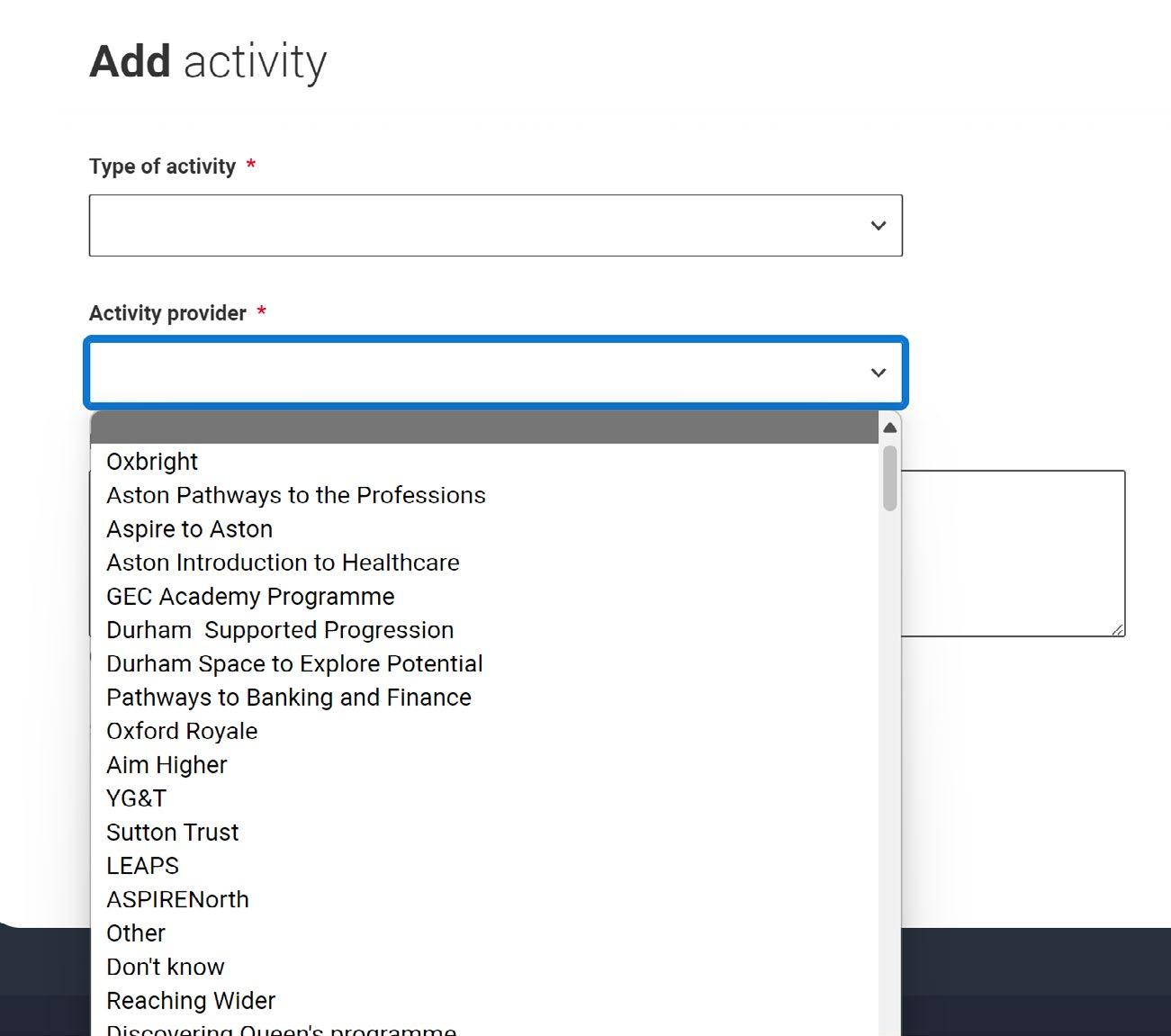Click the scrollbar up arrow

pos(890,428)
